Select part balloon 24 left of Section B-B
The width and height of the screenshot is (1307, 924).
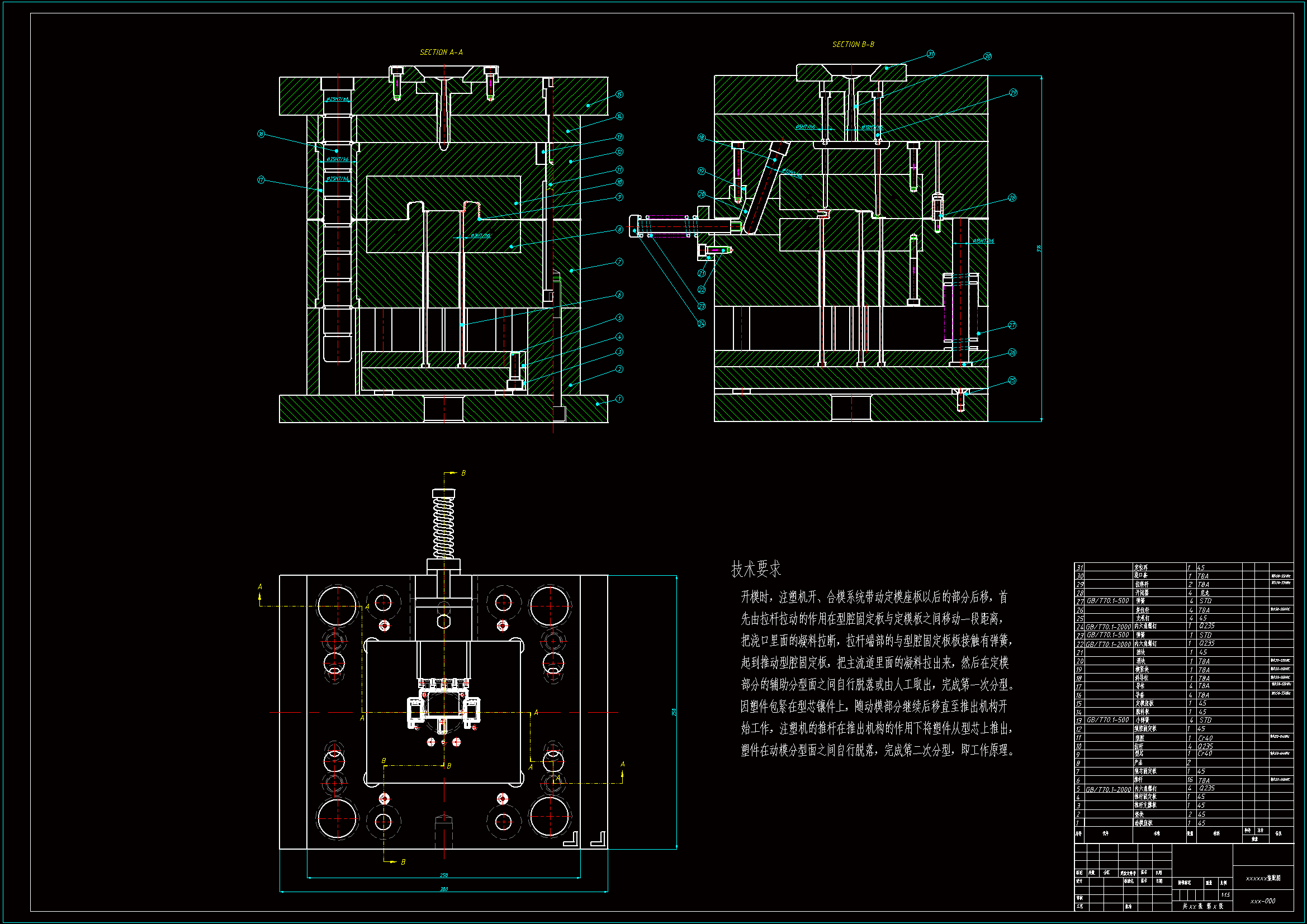(x=702, y=323)
